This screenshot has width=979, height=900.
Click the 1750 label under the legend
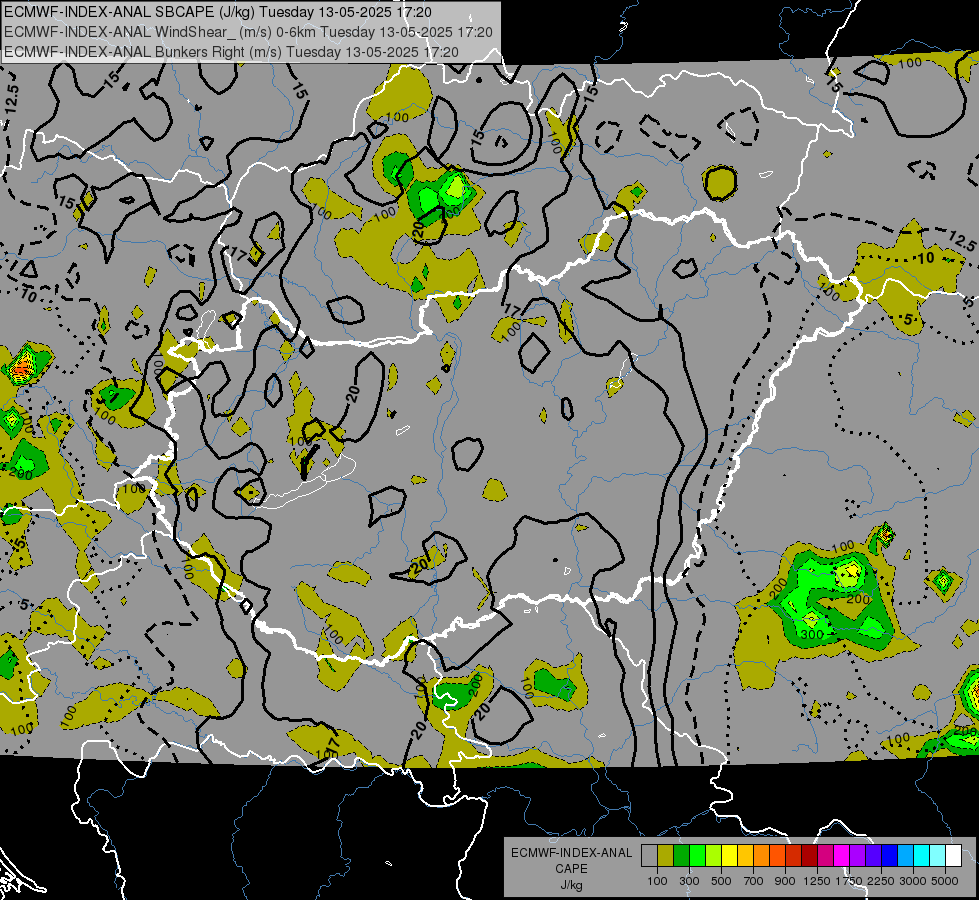point(849,881)
